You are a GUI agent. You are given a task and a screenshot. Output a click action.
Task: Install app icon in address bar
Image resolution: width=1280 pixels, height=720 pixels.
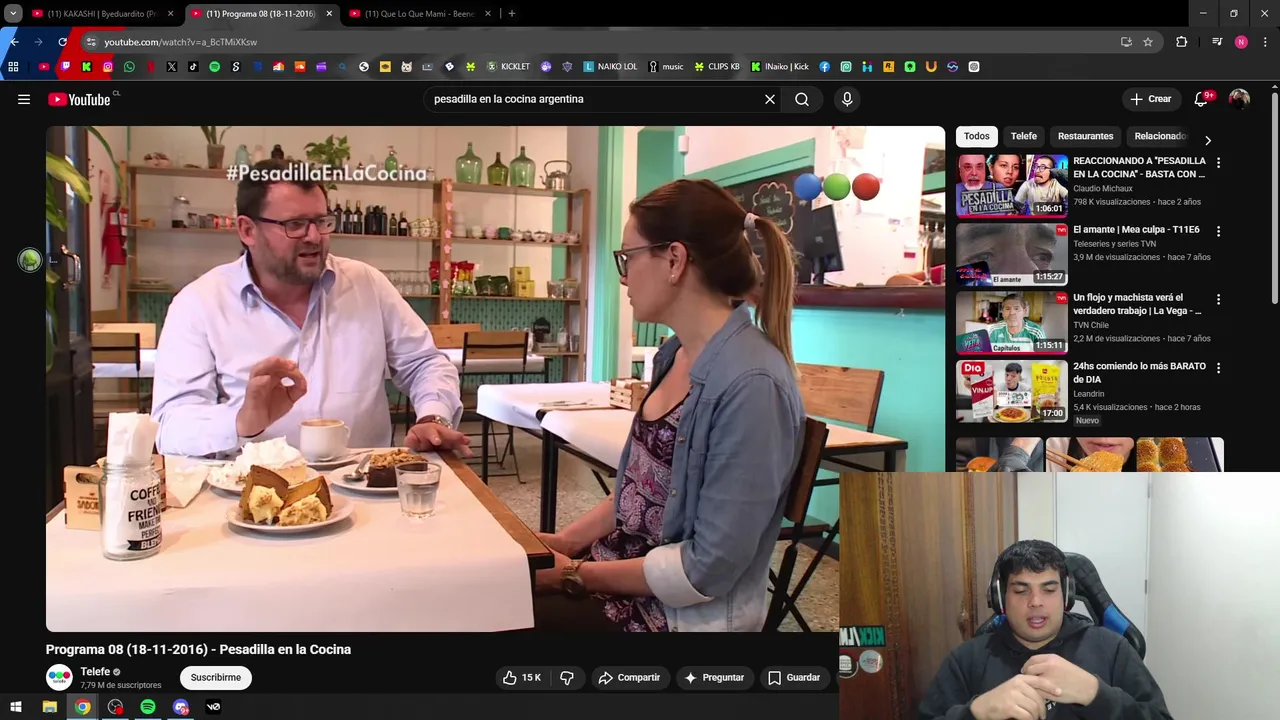point(1126,42)
